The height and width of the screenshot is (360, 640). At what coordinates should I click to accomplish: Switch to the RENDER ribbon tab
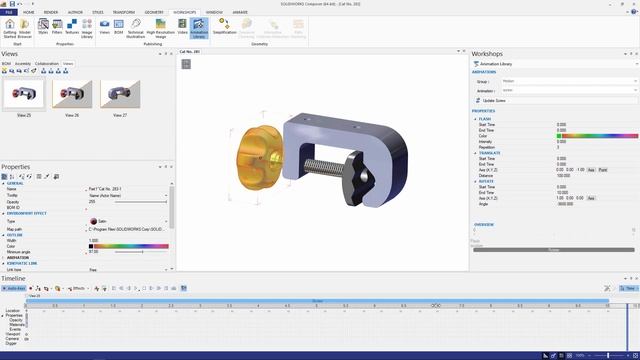point(51,12)
